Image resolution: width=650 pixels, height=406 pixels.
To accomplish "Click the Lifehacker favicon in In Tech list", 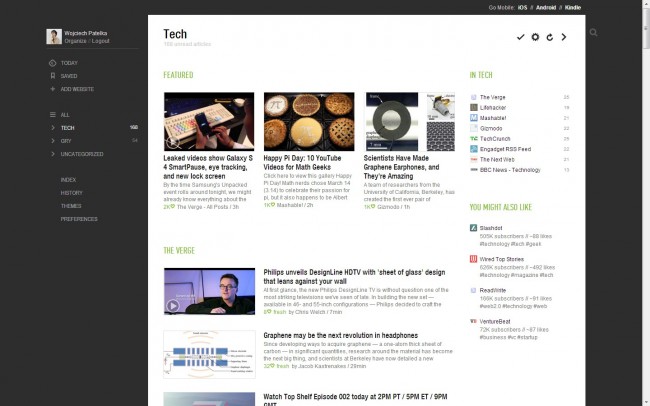I will tap(473, 107).
